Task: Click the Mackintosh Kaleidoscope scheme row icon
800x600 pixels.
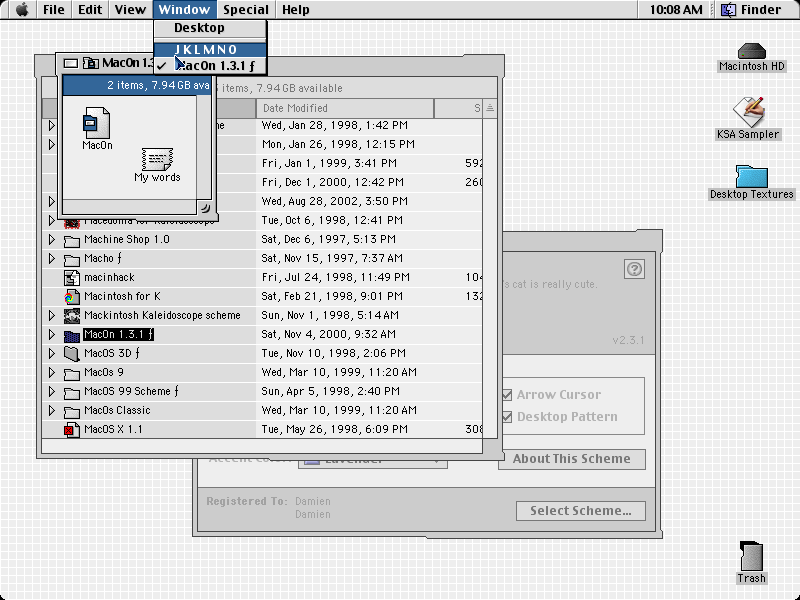Action: point(71,316)
